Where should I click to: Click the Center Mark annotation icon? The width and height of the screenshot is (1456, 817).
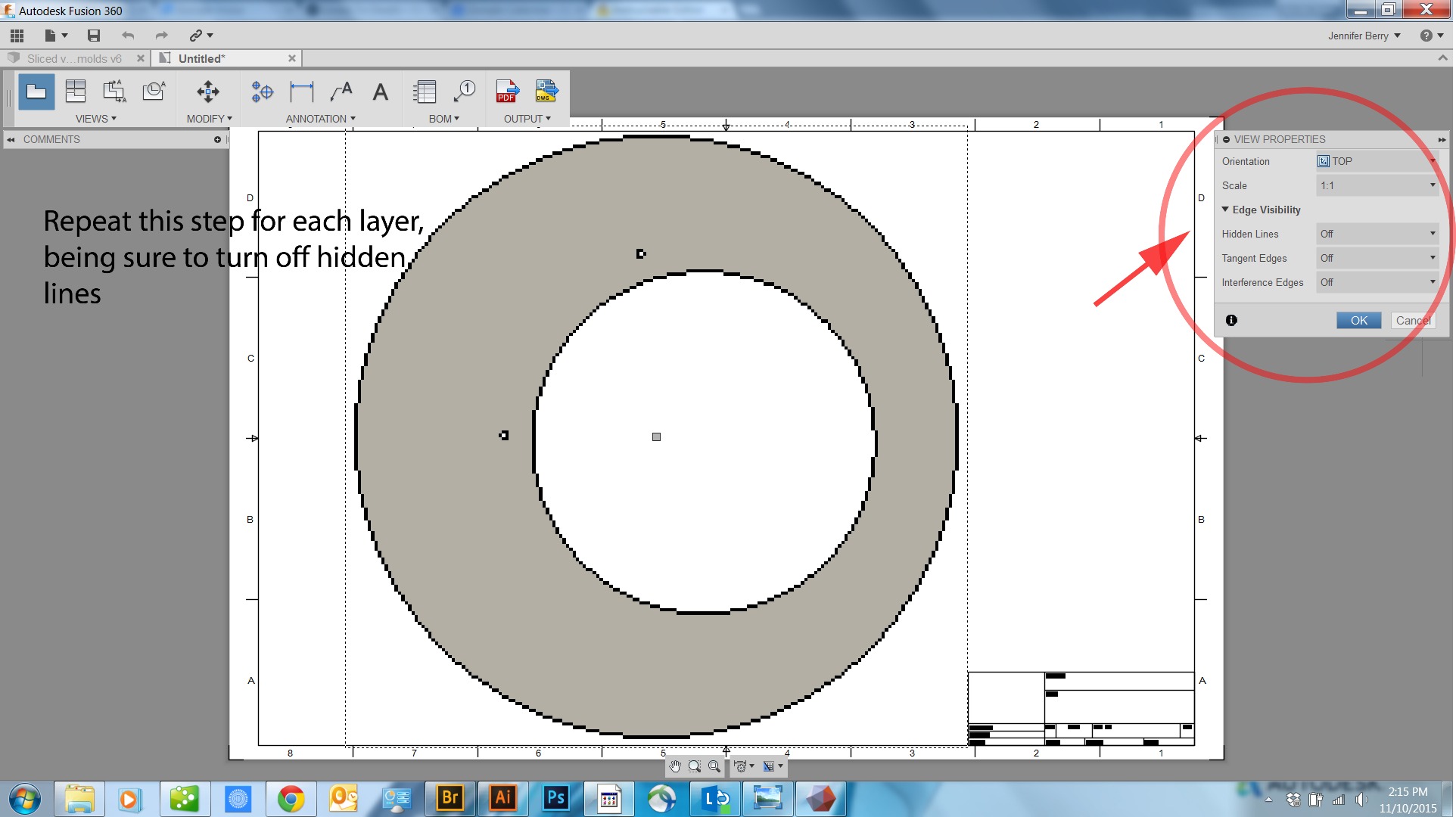coord(262,92)
